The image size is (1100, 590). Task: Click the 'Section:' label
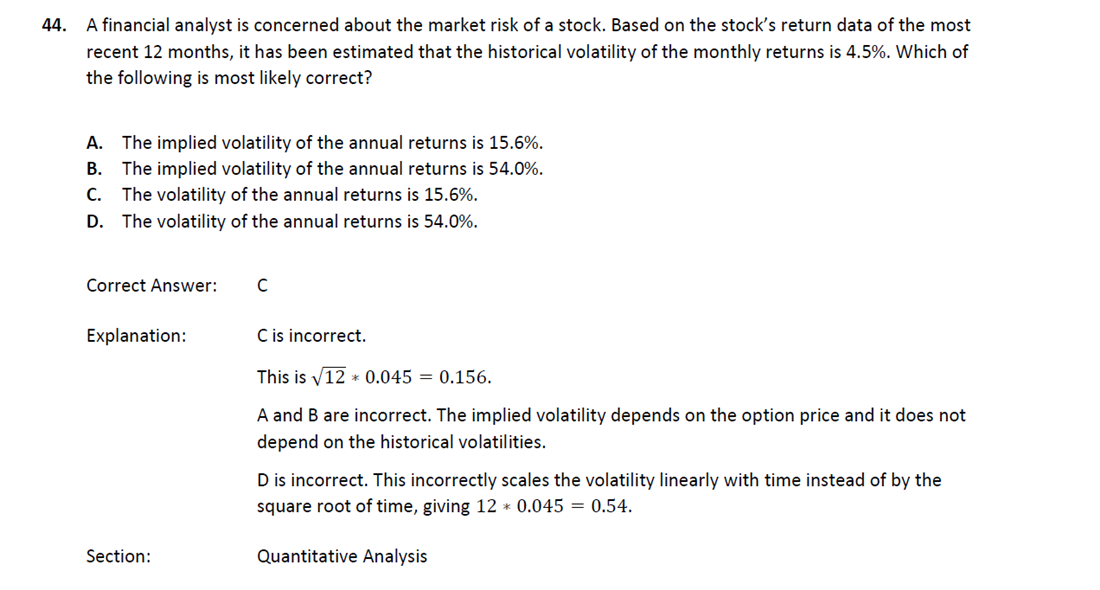click(118, 556)
